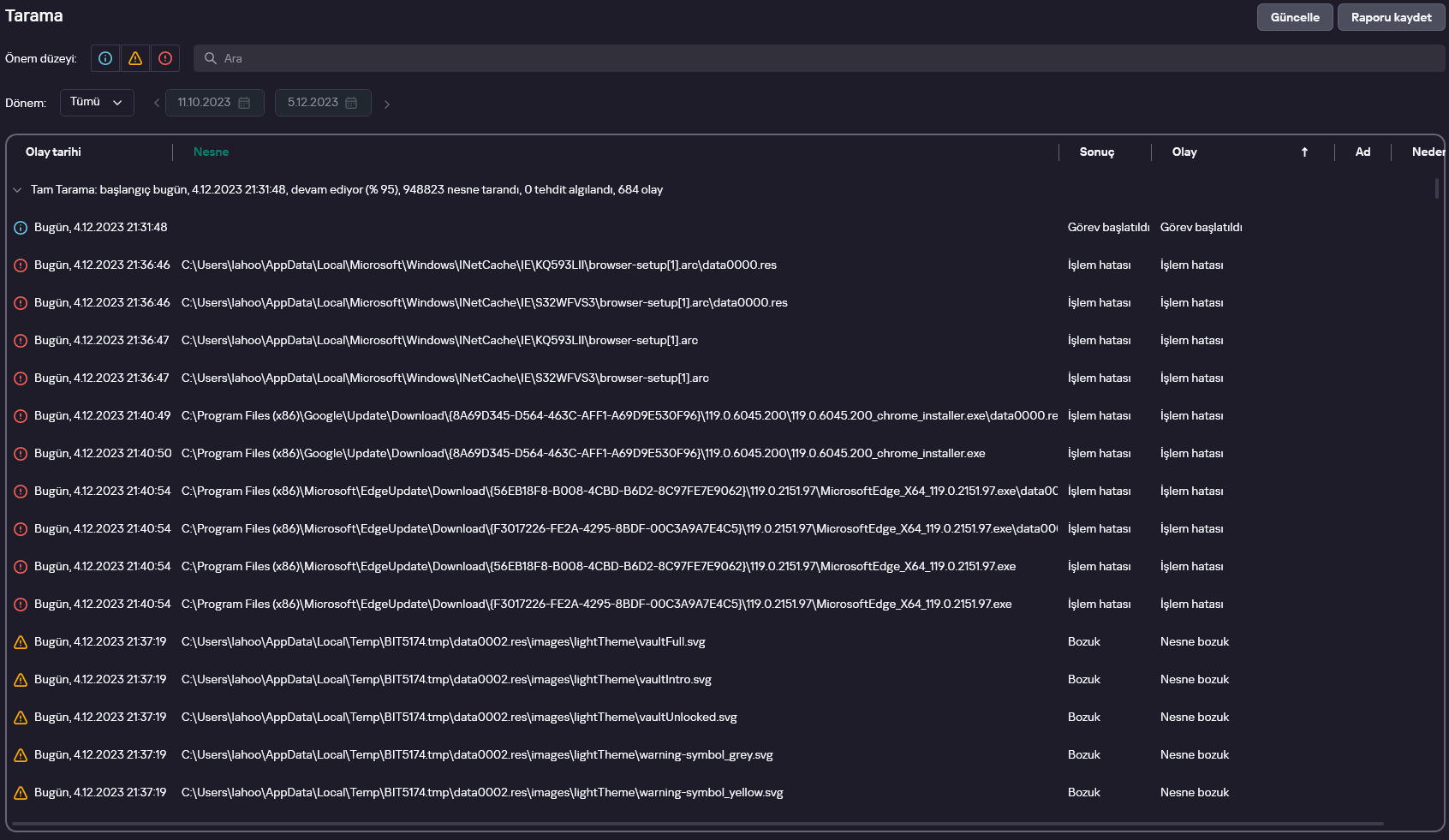Go to the previous period arrow
1449x840 pixels.
(157, 104)
